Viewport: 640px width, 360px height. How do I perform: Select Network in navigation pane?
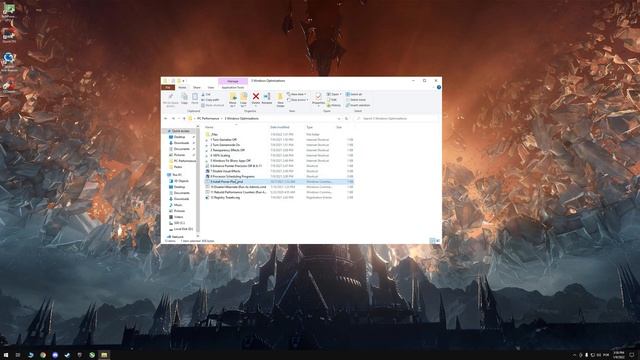[x=178, y=237]
